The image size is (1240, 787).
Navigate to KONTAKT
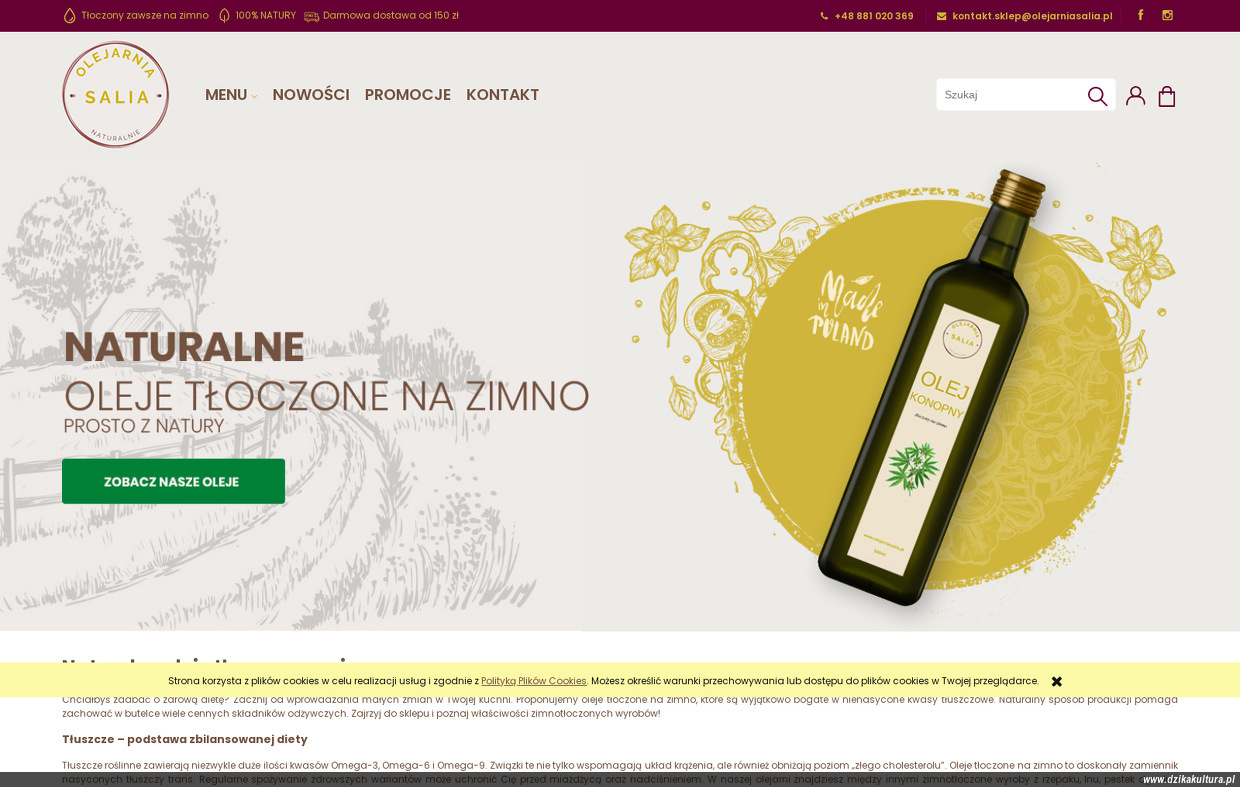[503, 95]
